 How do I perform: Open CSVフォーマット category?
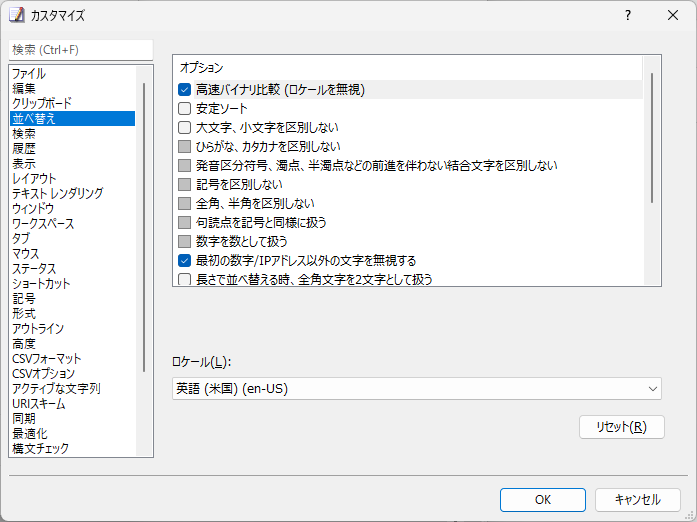[72, 359]
